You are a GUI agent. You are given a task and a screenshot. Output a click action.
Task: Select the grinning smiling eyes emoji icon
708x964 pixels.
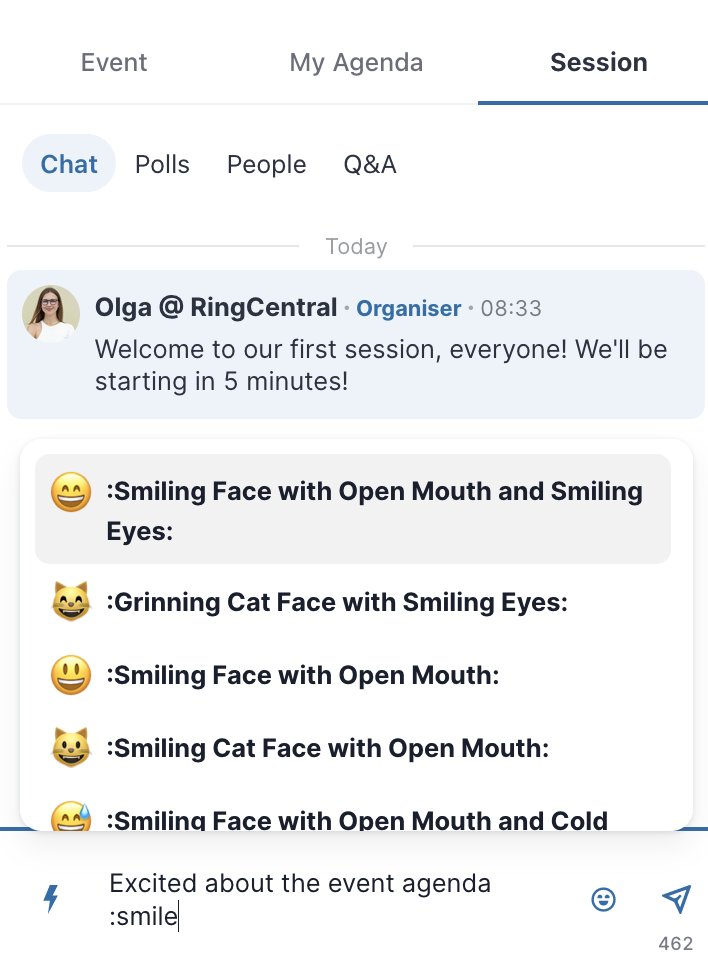[x=71, y=492]
